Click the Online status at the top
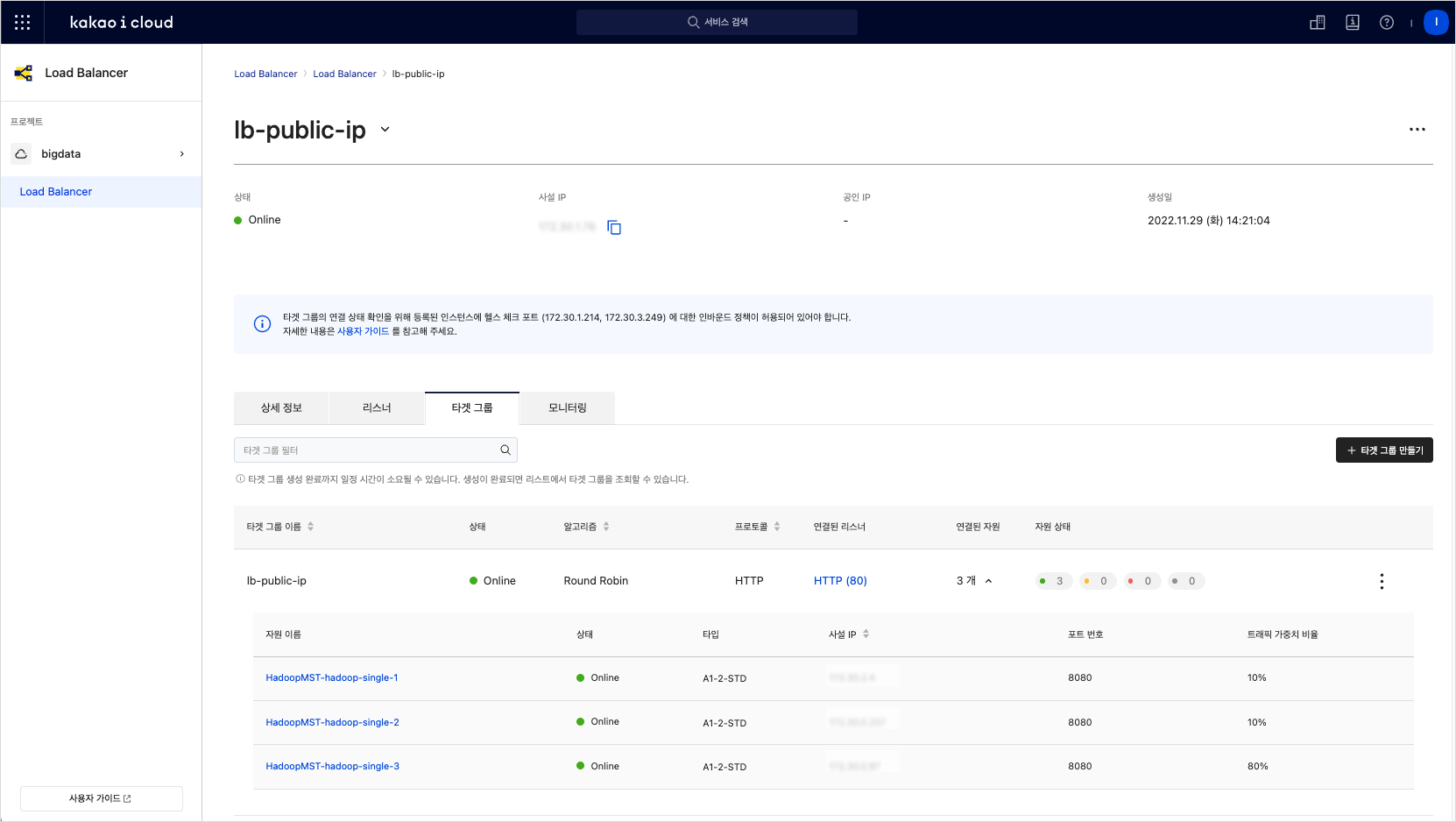 pos(258,220)
